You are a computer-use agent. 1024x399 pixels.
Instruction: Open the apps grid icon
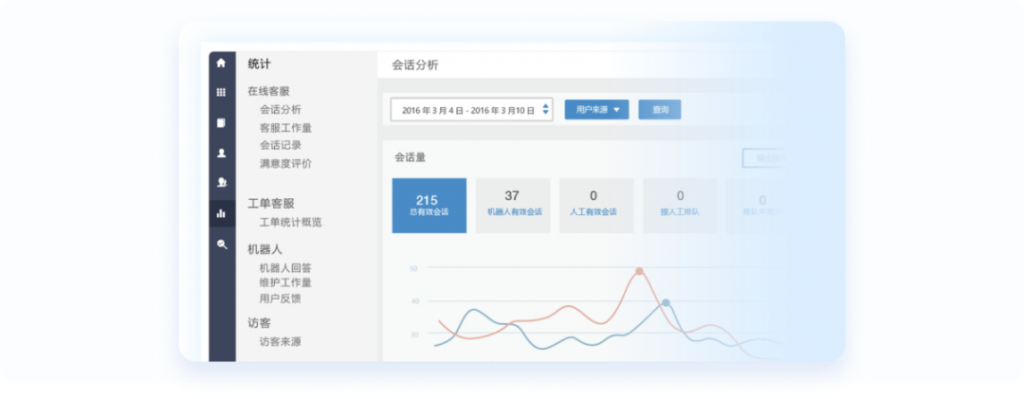coord(221,93)
